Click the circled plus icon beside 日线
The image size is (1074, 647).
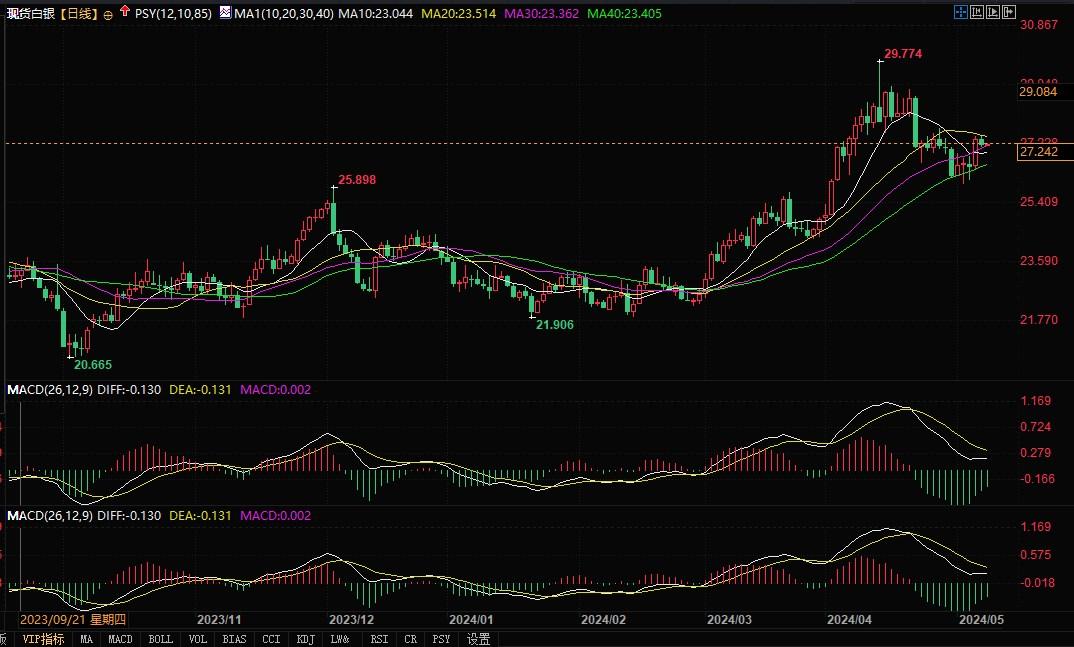[x=108, y=16]
